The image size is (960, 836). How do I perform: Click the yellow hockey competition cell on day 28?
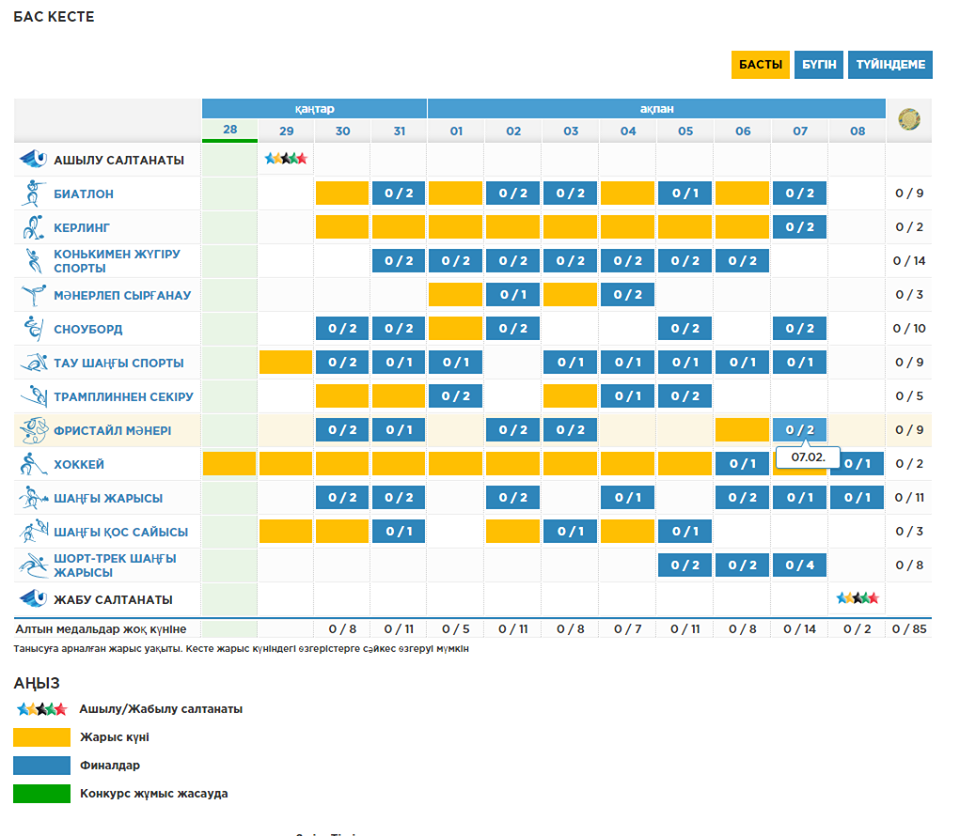tap(230, 464)
